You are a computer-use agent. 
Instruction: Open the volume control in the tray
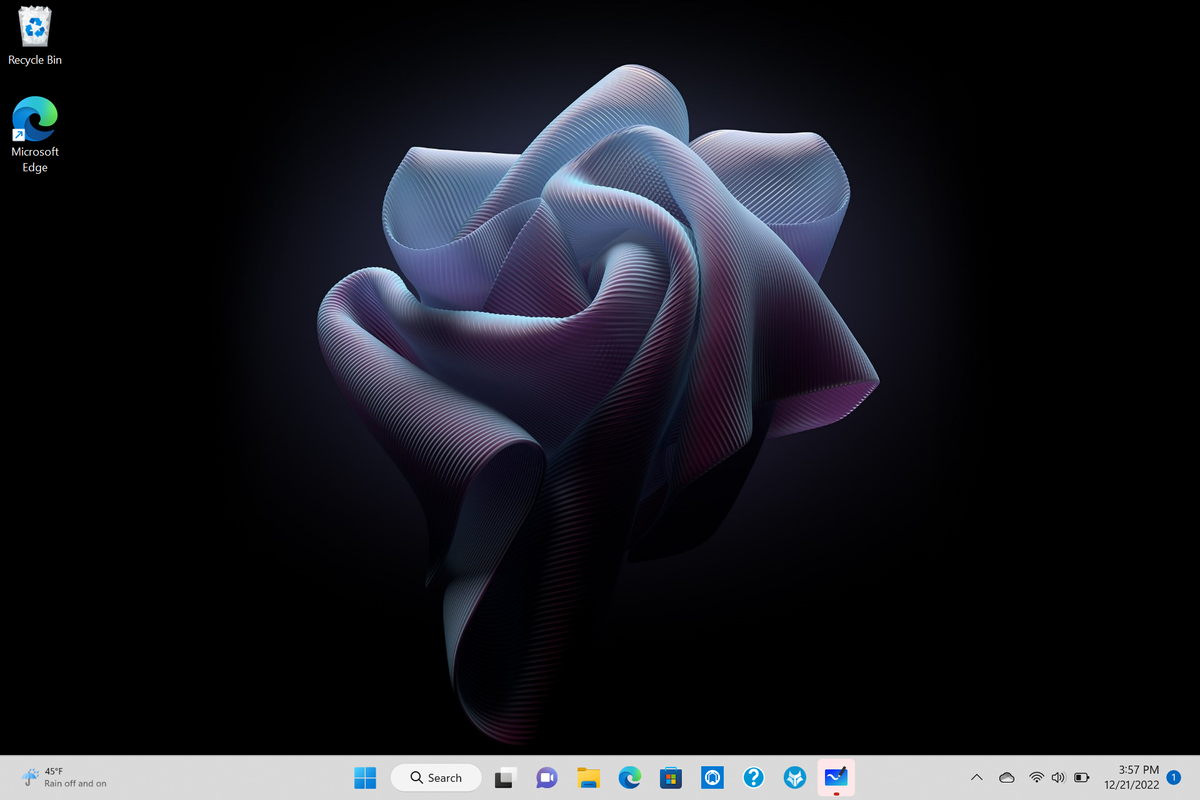(1058, 777)
